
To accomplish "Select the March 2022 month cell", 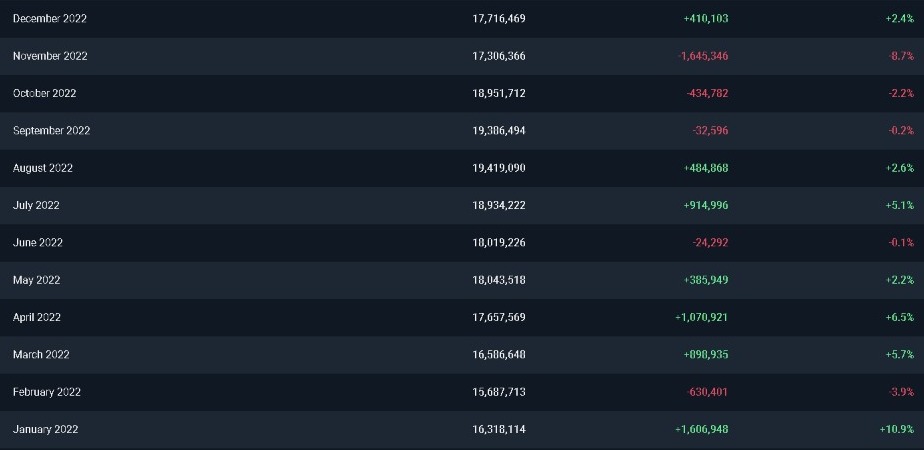I will point(41,355).
